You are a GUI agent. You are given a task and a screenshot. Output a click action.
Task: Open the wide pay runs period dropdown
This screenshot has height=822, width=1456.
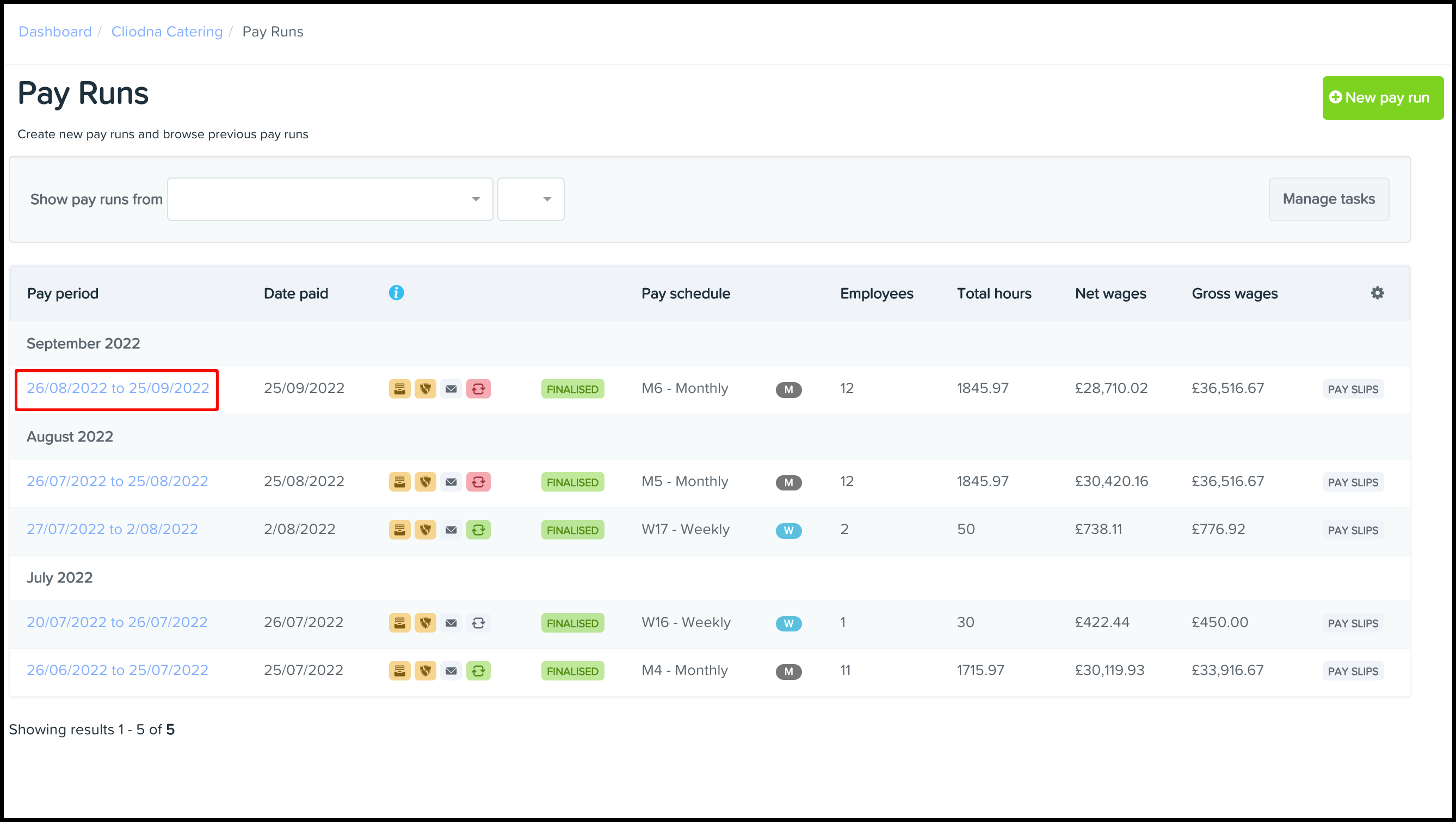click(330, 199)
